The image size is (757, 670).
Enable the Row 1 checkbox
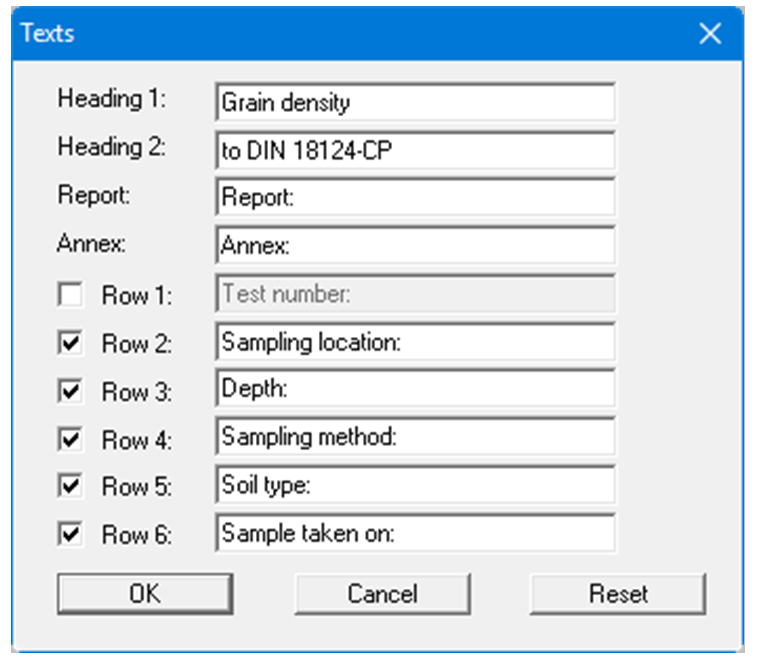click(x=70, y=295)
